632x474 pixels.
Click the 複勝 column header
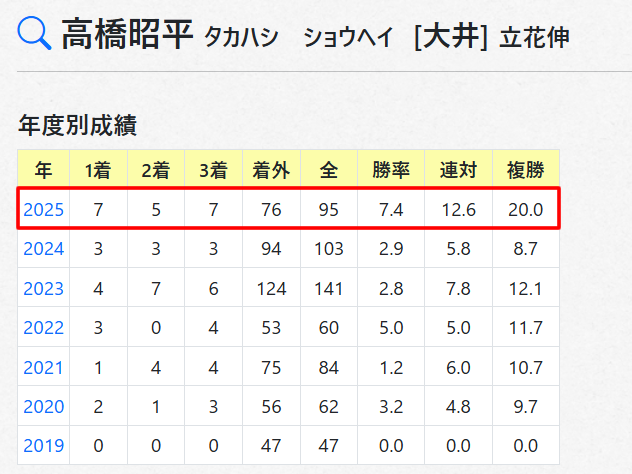coord(526,170)
